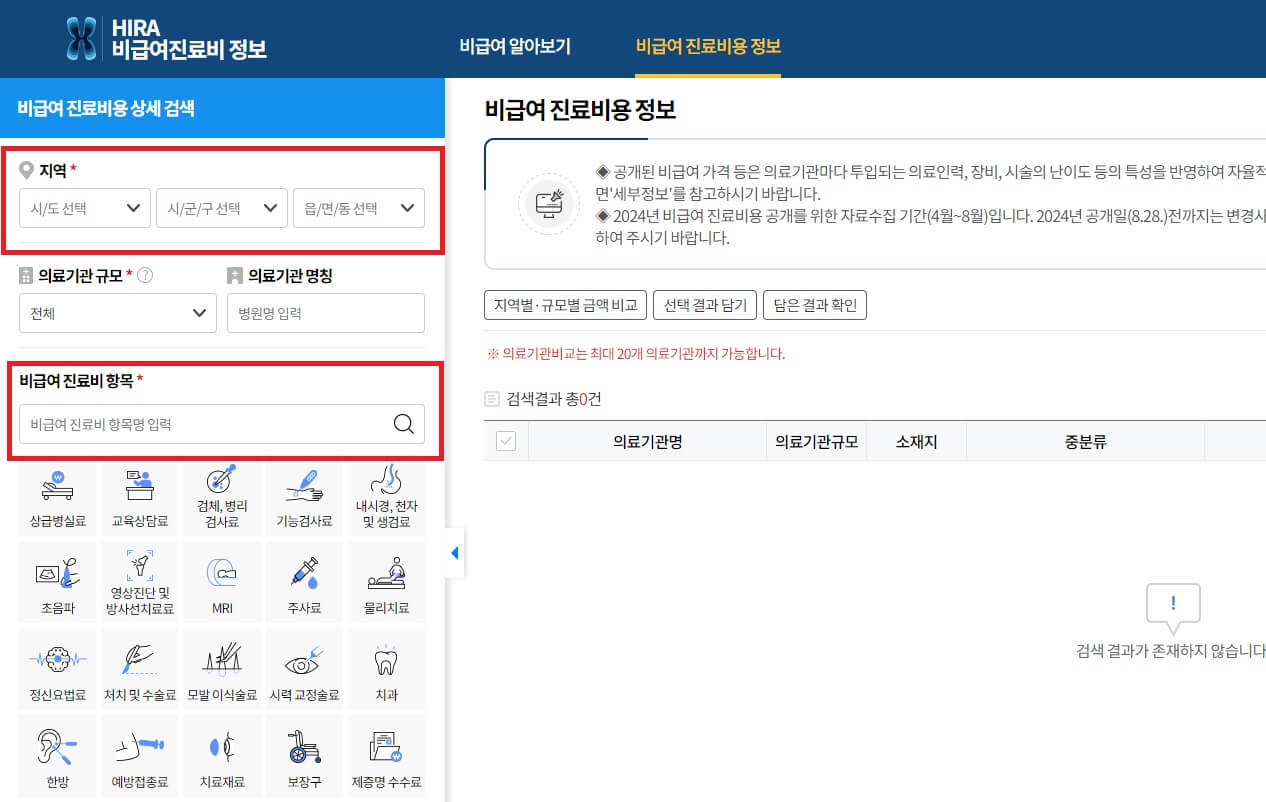The width and height of the screenshot is (1266, 802).
Task: Select the 상급병실료 (premium ward fee) icon
Action: tap(57, 494)
